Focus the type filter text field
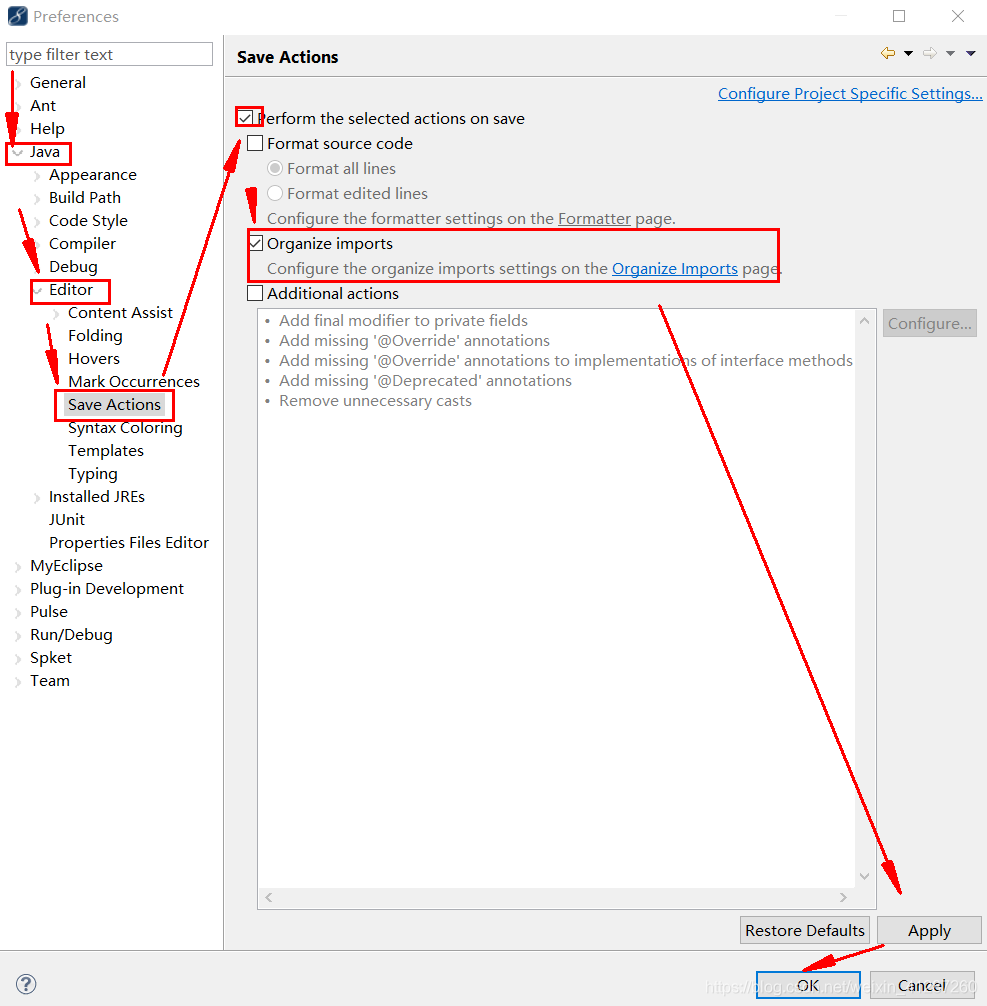The image size is (987, 1006). (109, 55)
